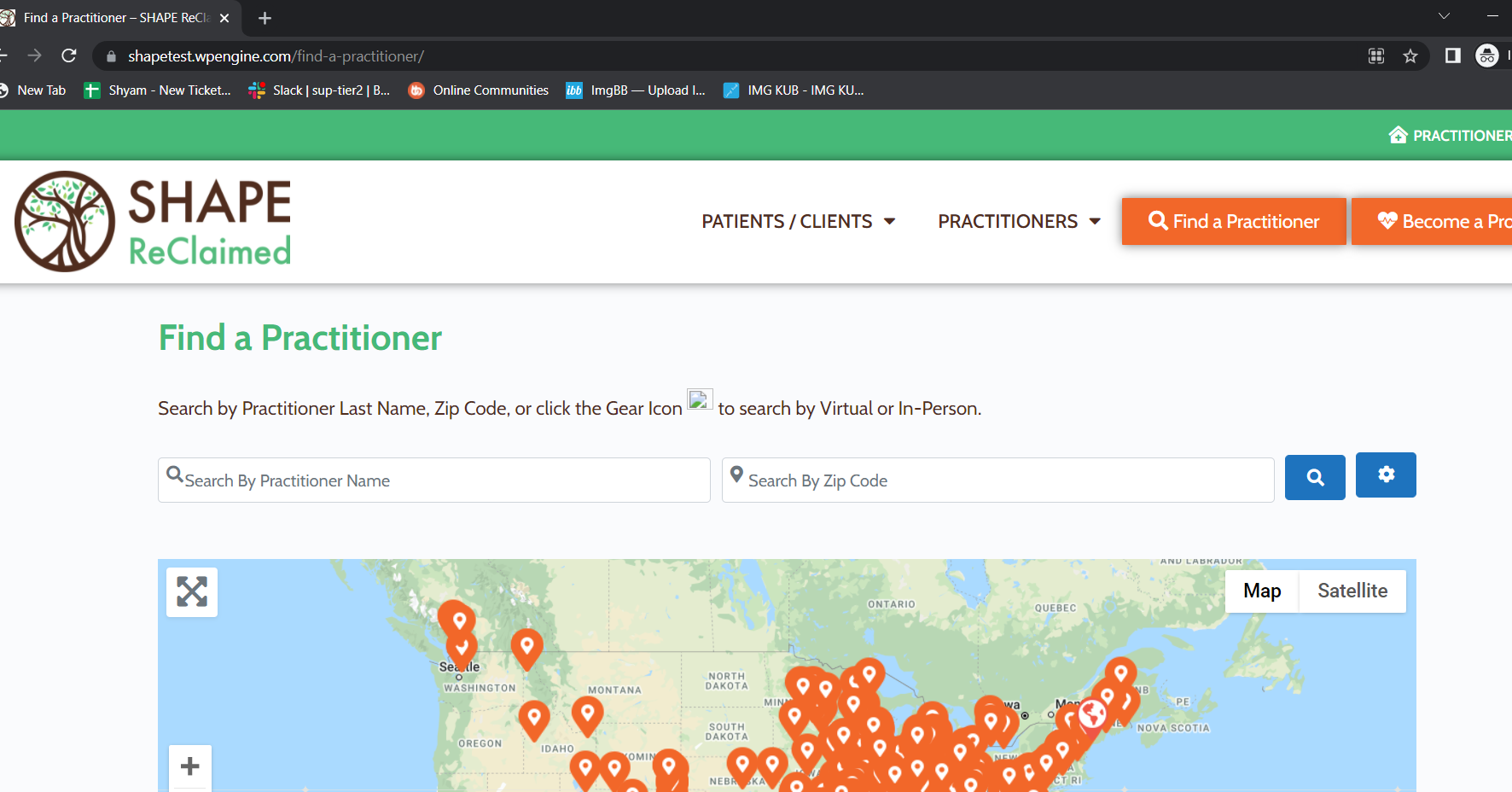Open the browser side panel icon
The width and height of the screenshot is (1512, 792).
point(1452,56)
